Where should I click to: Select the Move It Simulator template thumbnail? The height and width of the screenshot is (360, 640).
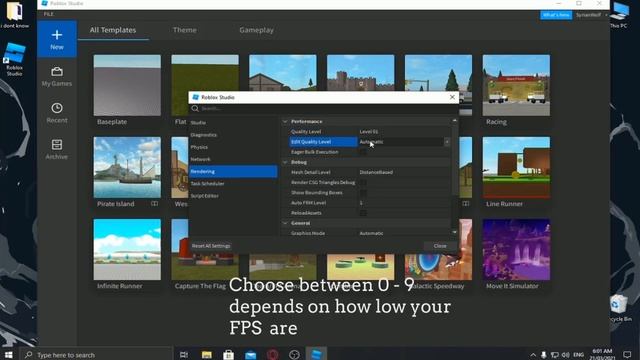[x=516, y=249]
